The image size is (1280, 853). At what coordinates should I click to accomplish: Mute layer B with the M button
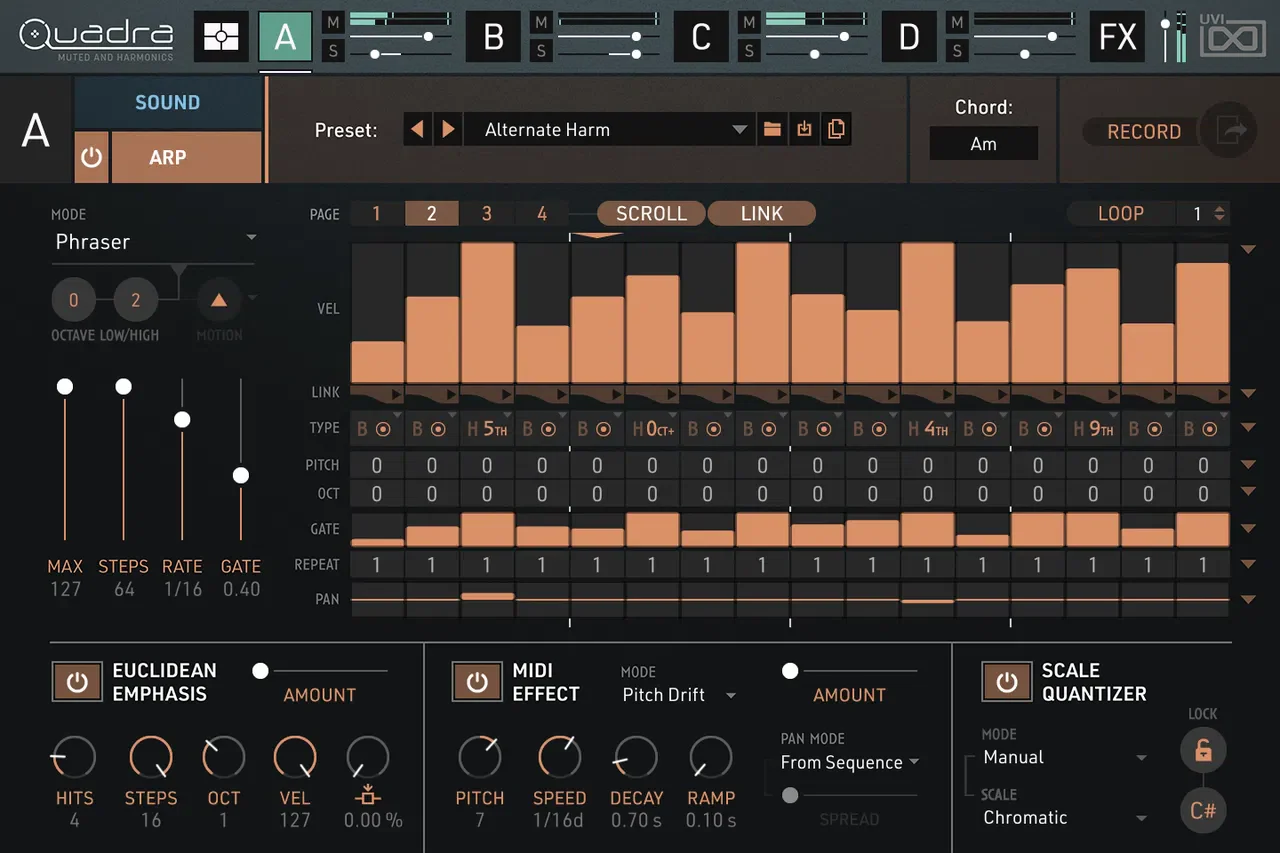coord(541,22)
